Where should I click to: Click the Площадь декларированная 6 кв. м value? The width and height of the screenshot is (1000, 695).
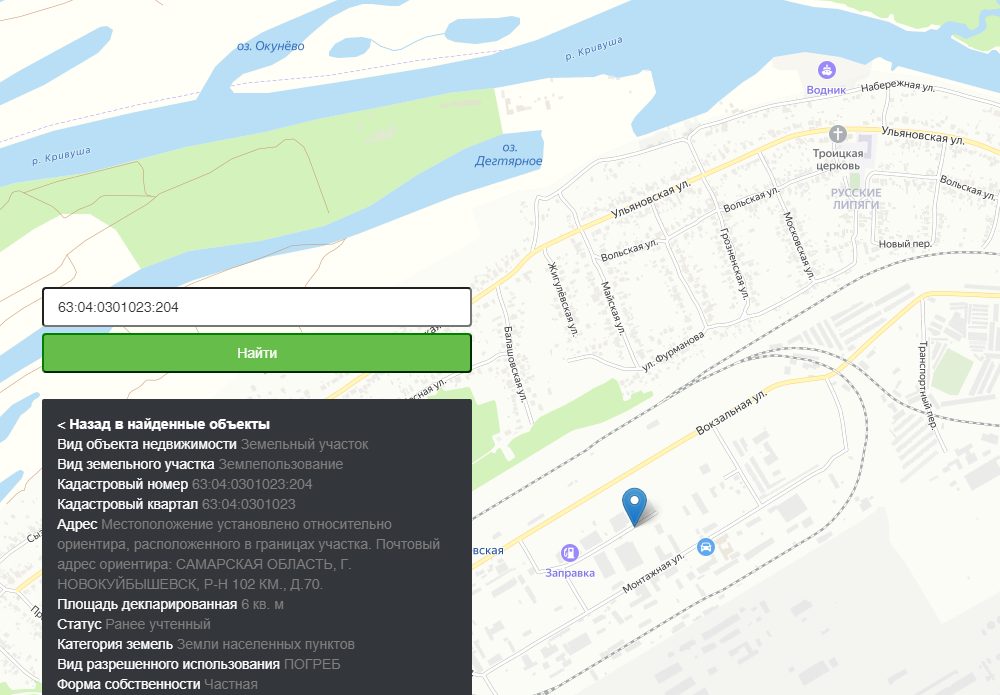(x=262, y=604)
